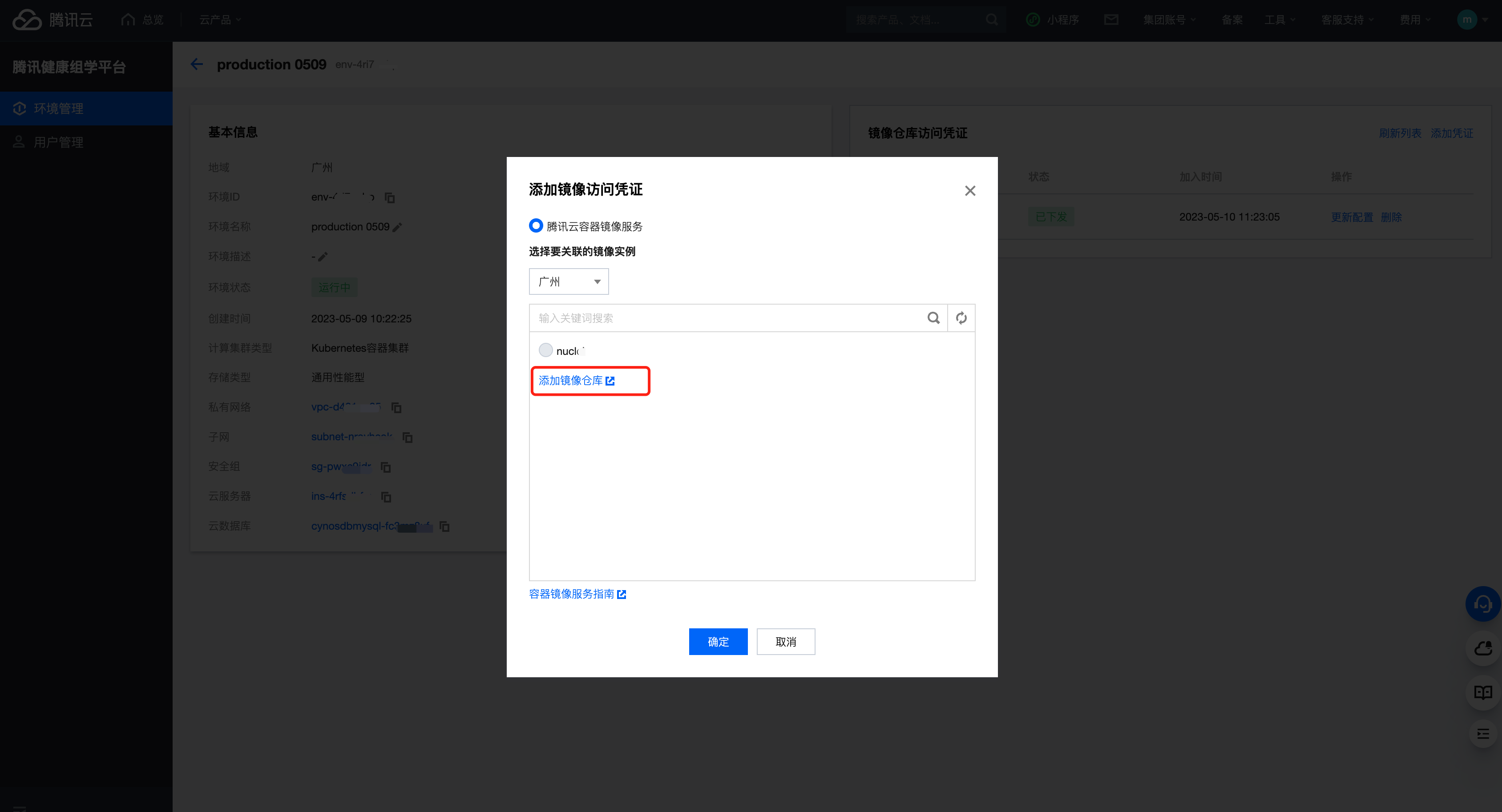Open the 广州 region dropdown
This screenshot has height=812, width=1502.
[x=569, y=281]
